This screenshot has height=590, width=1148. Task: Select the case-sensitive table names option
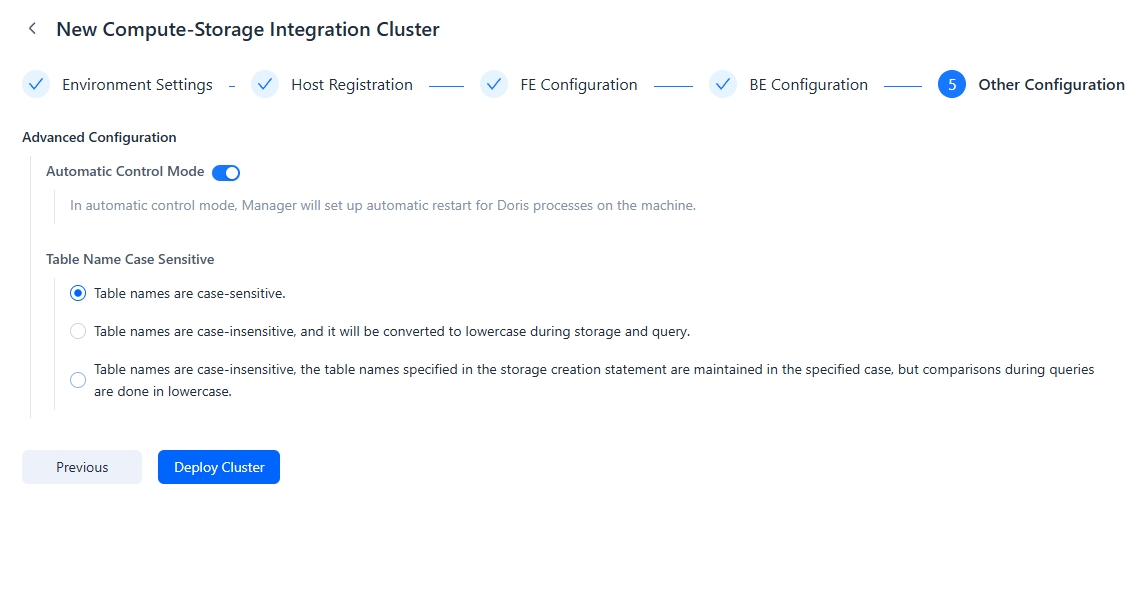pos(78,293)
